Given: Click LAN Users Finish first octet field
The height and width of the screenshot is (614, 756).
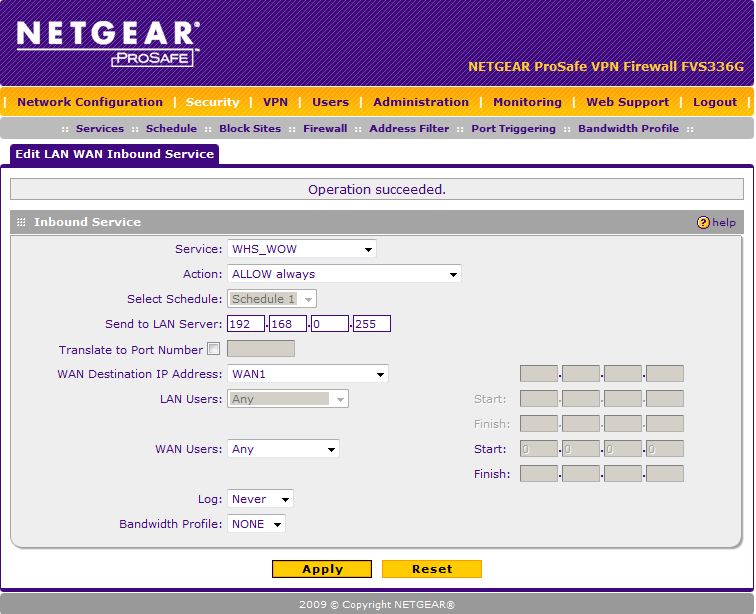Looking at the screenshot, I should pos(539,424).
